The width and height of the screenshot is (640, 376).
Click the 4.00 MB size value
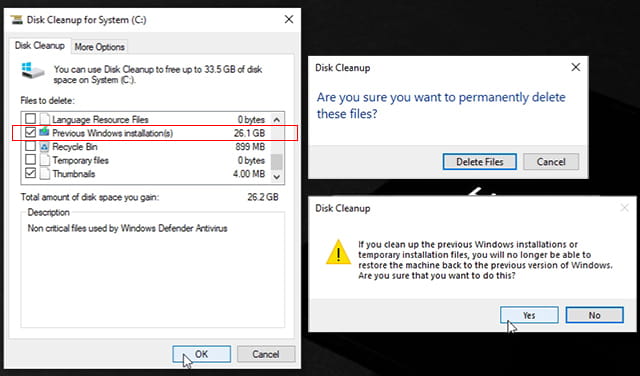(x=249, y=174)
